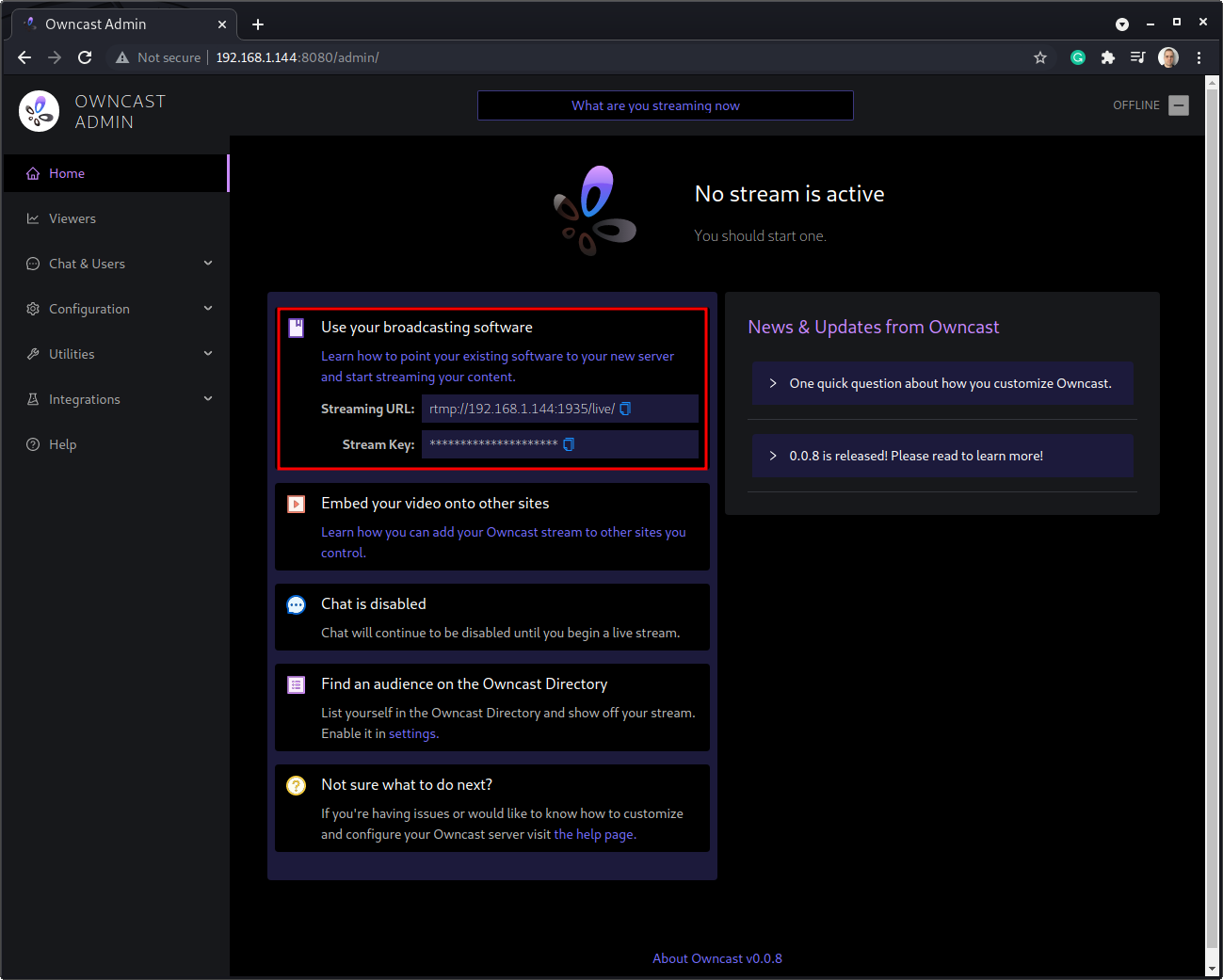1223x980 pixels.
Task: Select Chat & Users in sidebar
Action: point(116,264)
